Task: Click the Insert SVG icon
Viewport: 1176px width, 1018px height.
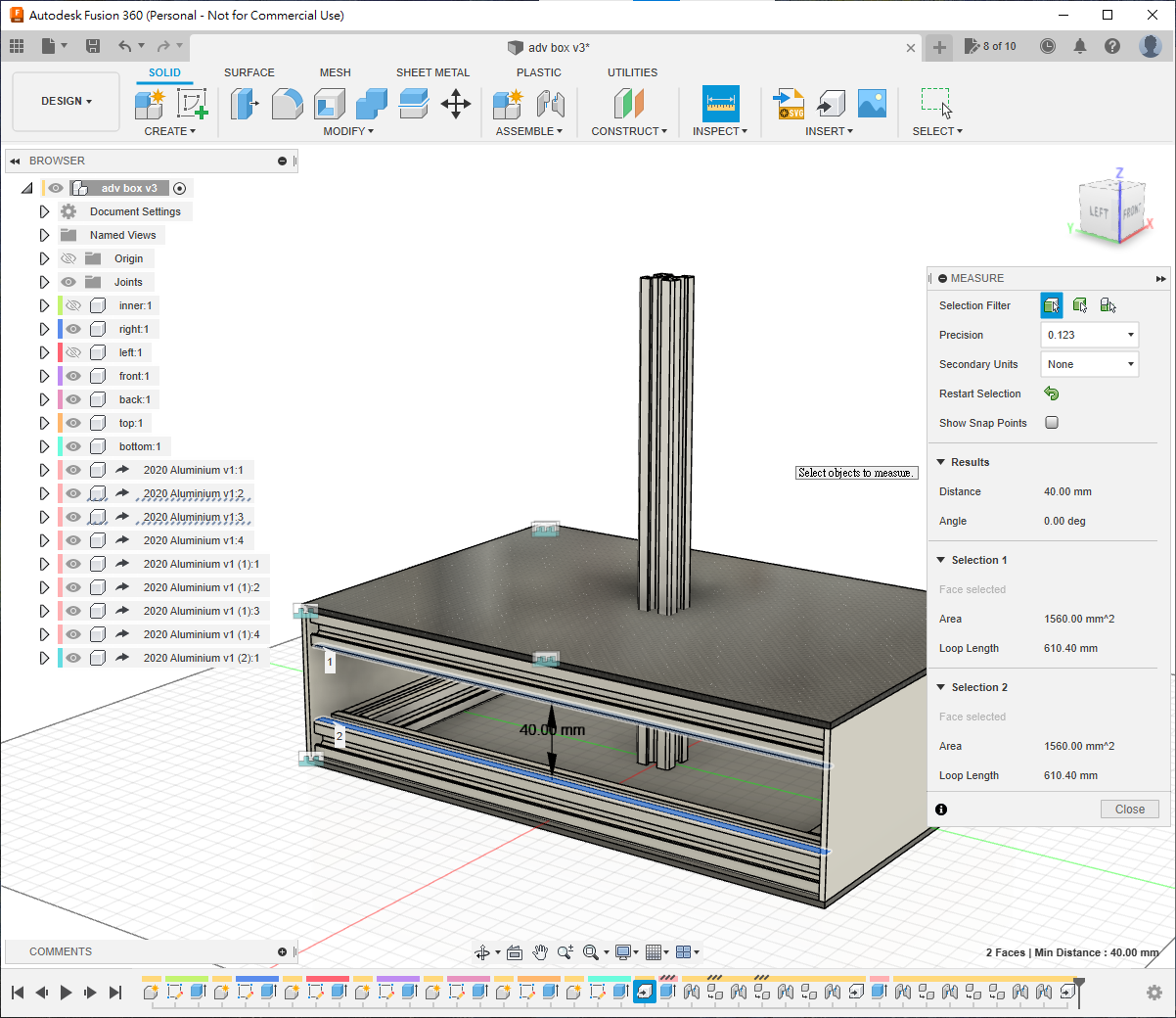Action: click(789, 104)
